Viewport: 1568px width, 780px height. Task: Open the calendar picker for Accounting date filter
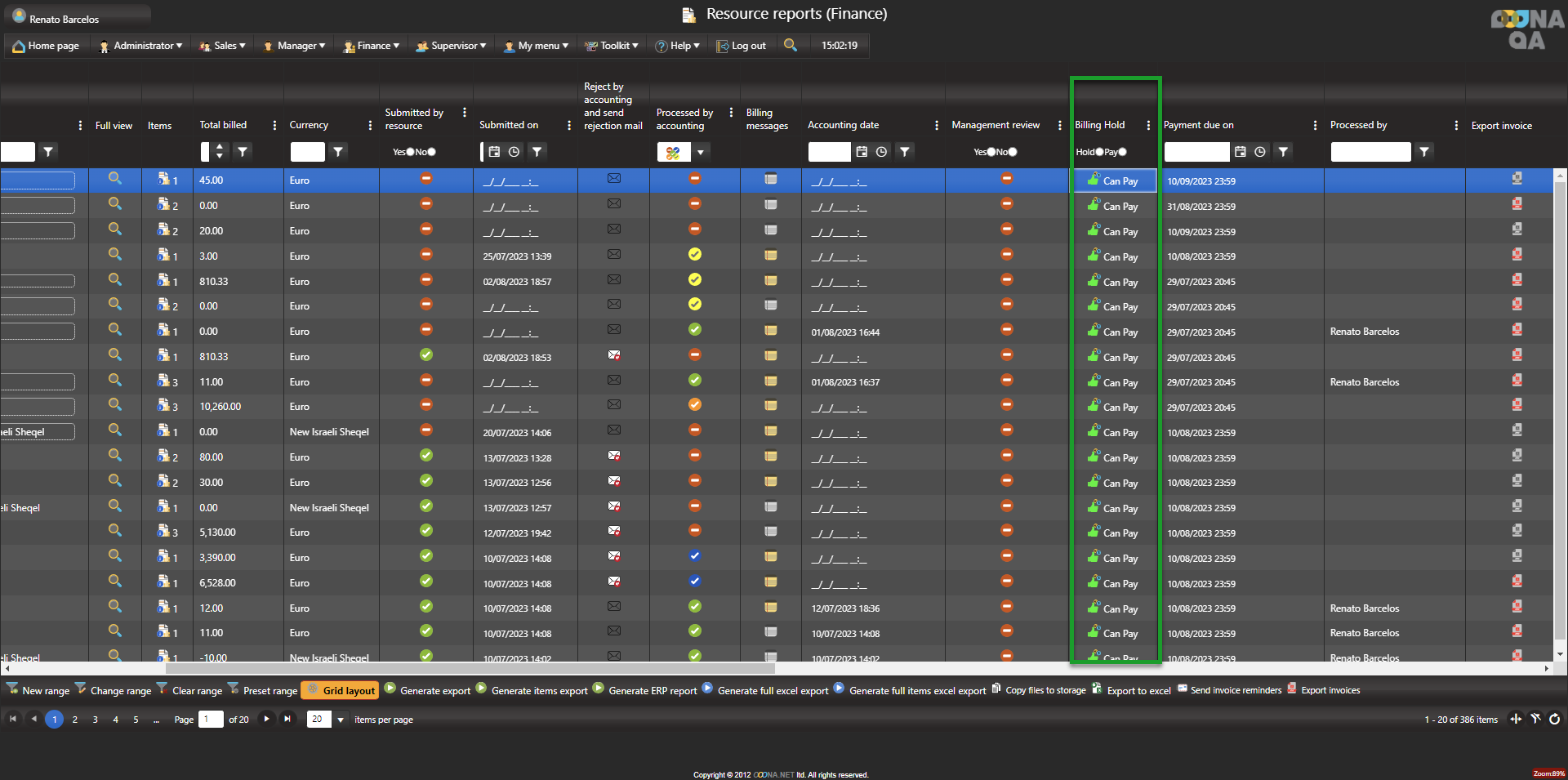862,152
